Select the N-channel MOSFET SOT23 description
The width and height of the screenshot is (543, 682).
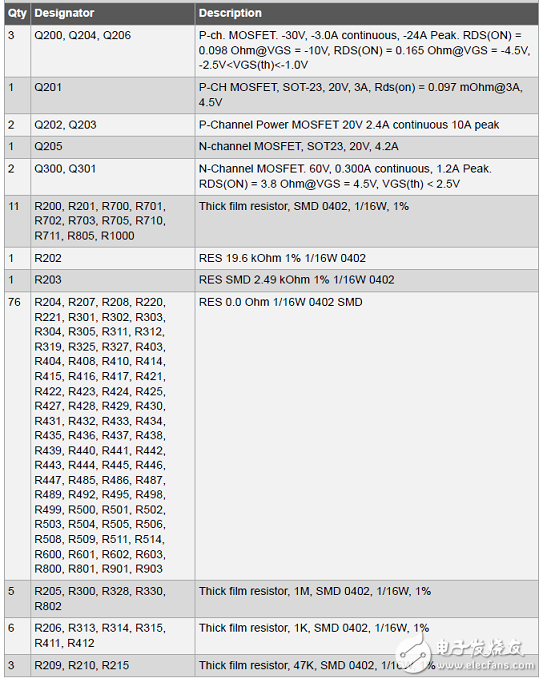point(298,147)
